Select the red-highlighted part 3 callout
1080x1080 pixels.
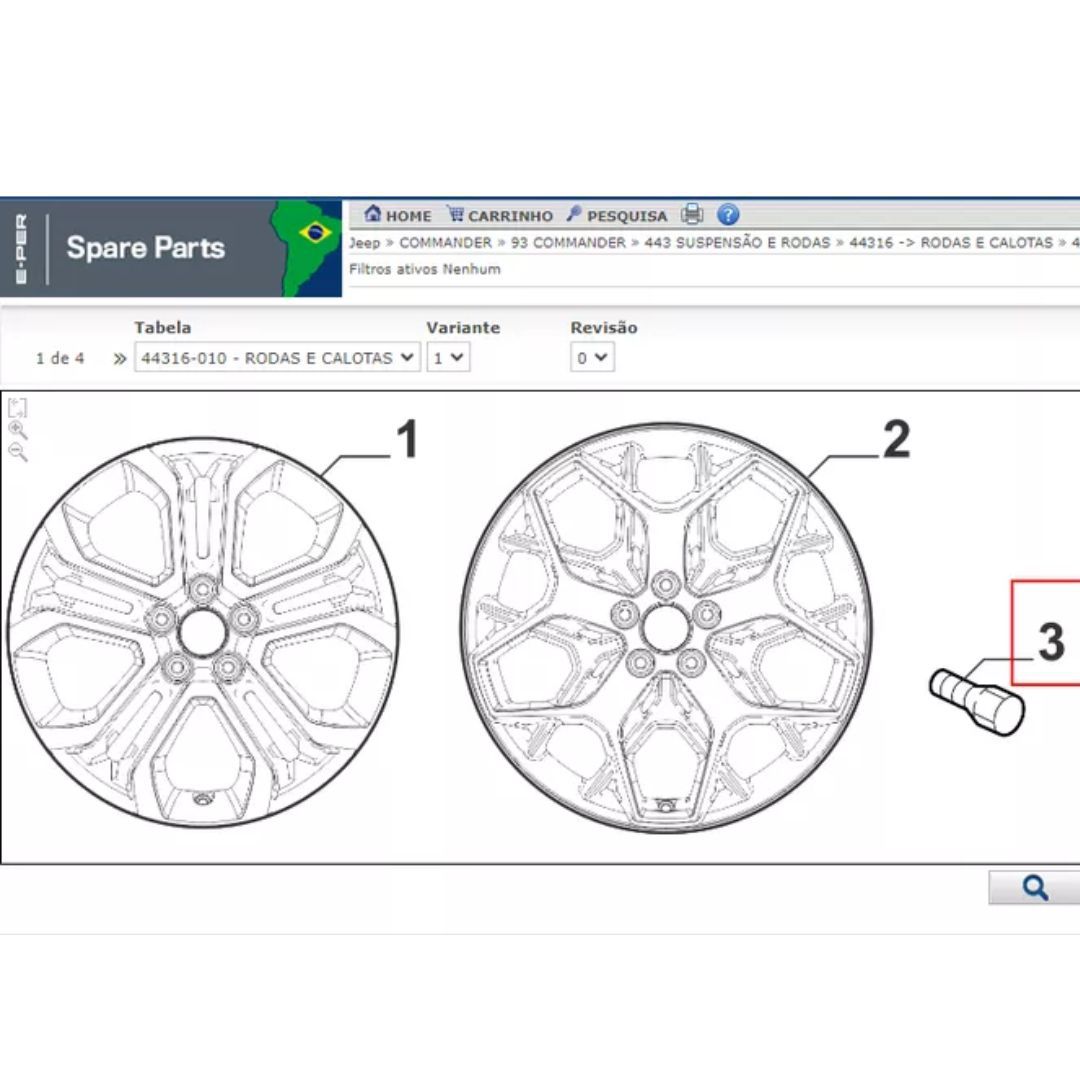pyautogui.click(x=1048, y=635)
